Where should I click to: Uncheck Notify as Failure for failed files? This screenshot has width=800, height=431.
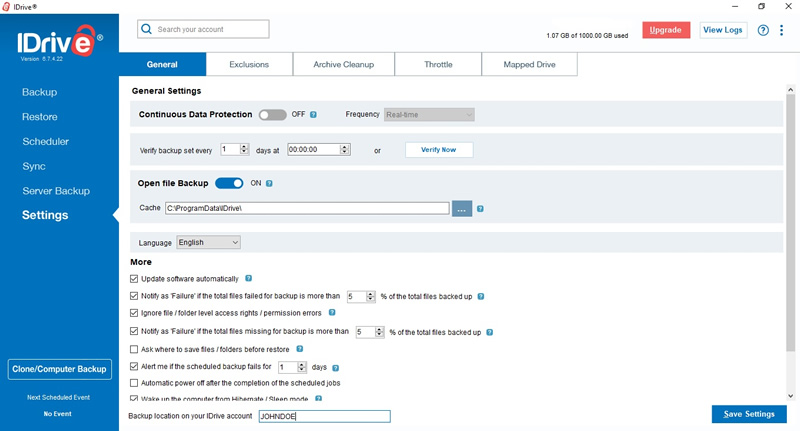[134, 296]
